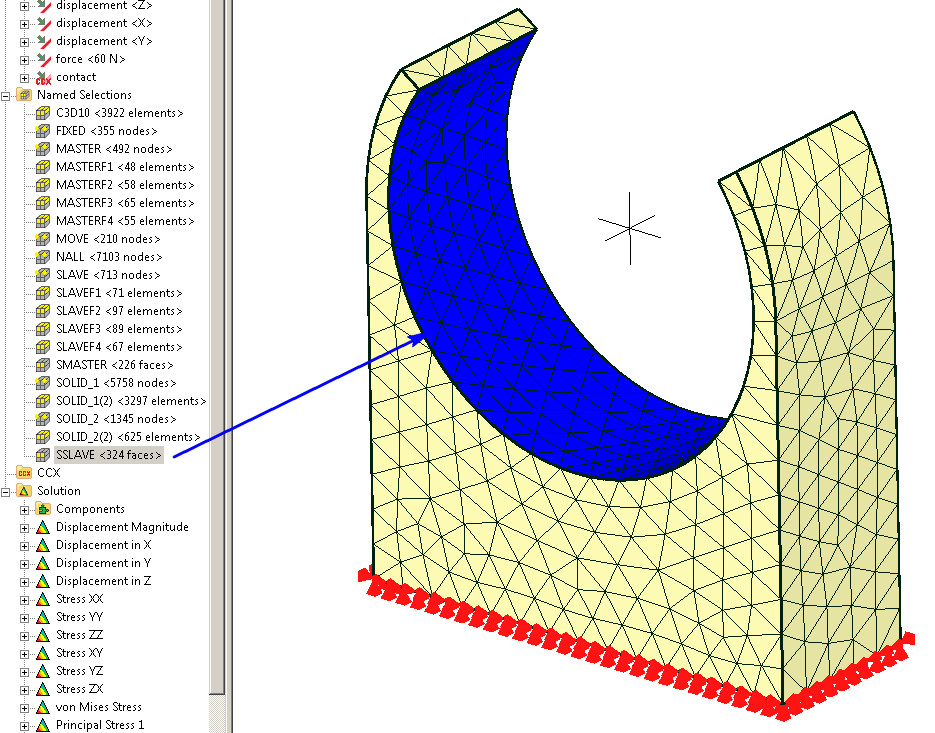Screen dimensions: 935x733
Task: Click the Stress XX result icon
Action: click(x=43, y=599)
